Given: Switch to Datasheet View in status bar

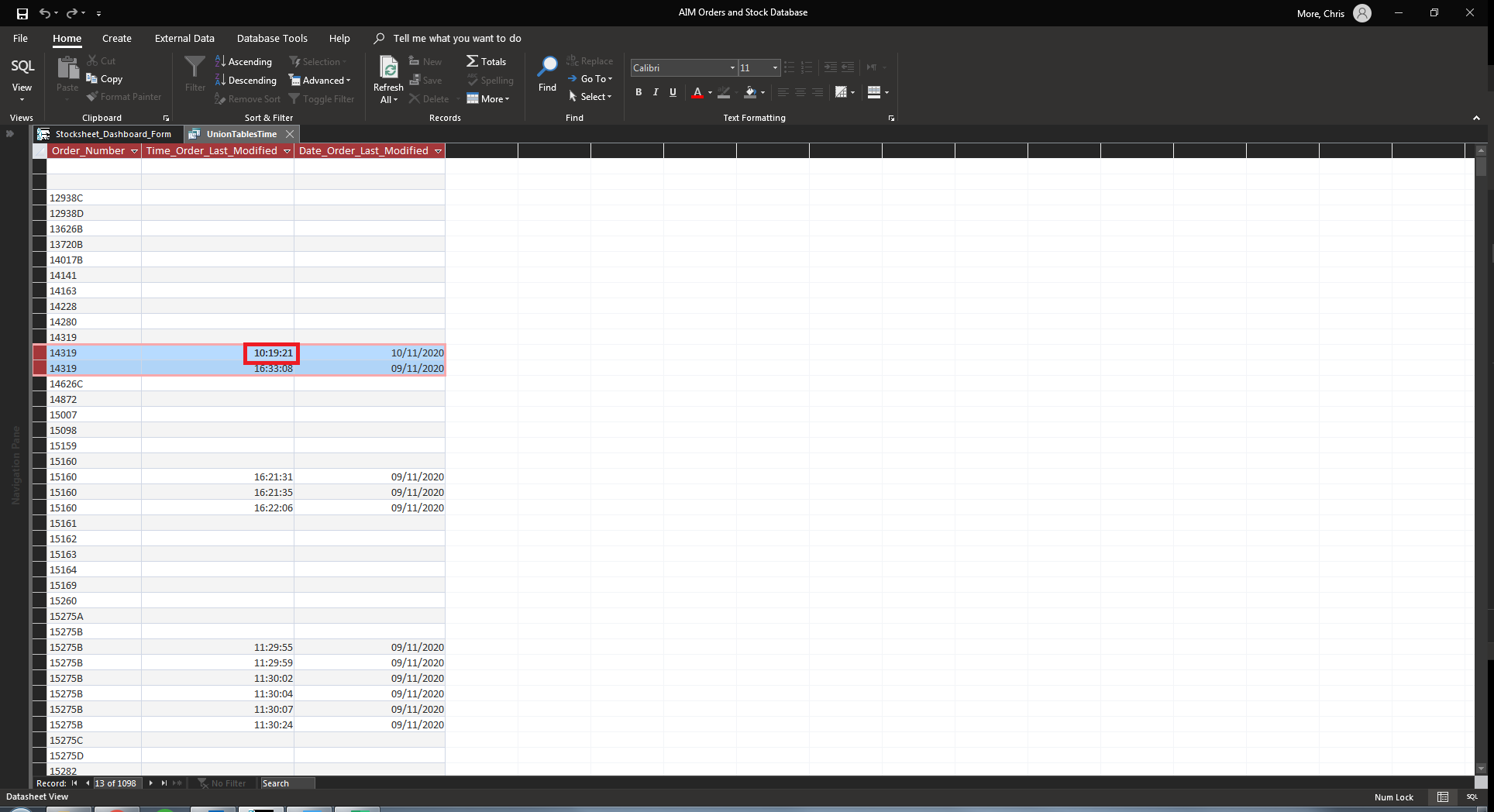Looking at the screenshot, I should (1443, 797).
